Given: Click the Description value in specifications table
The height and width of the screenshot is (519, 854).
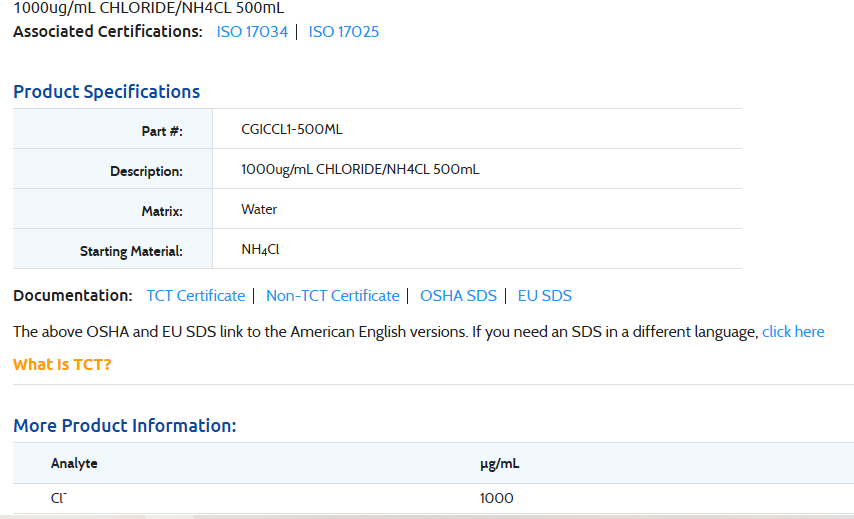Looking at the screenshot, I should [x=360, y=170].
